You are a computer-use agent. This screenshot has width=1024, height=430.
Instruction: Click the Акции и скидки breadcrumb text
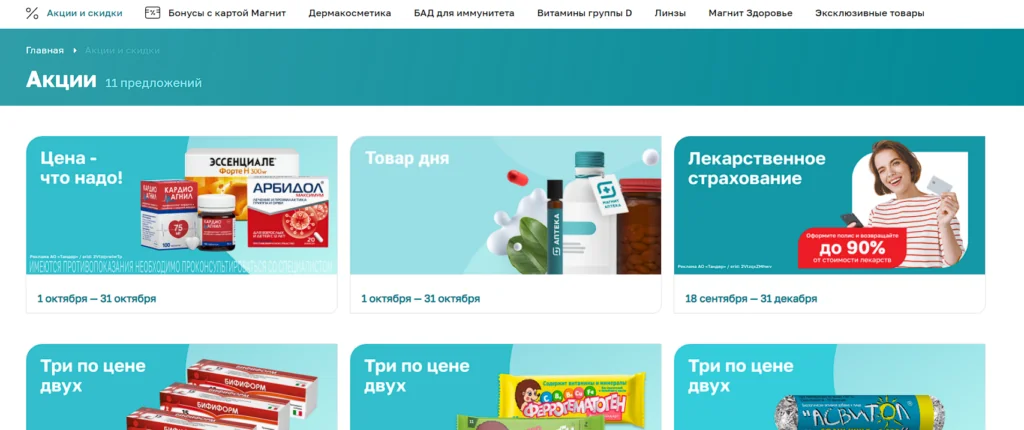click(x=122, y=50)
